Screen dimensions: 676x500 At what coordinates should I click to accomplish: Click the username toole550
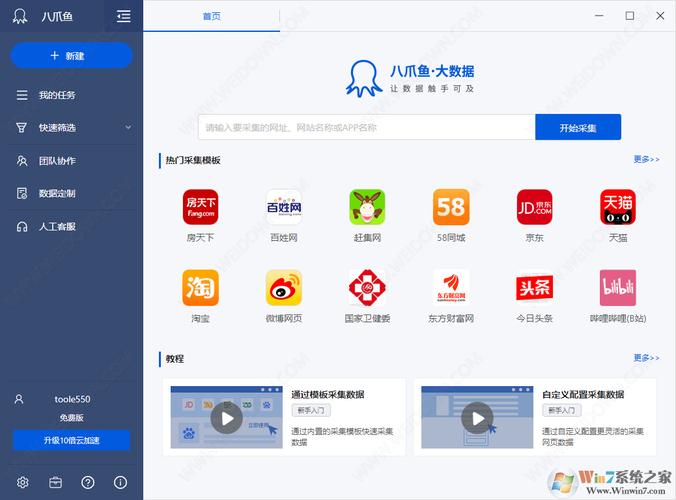pyautogui.click(x=72, y=399)
